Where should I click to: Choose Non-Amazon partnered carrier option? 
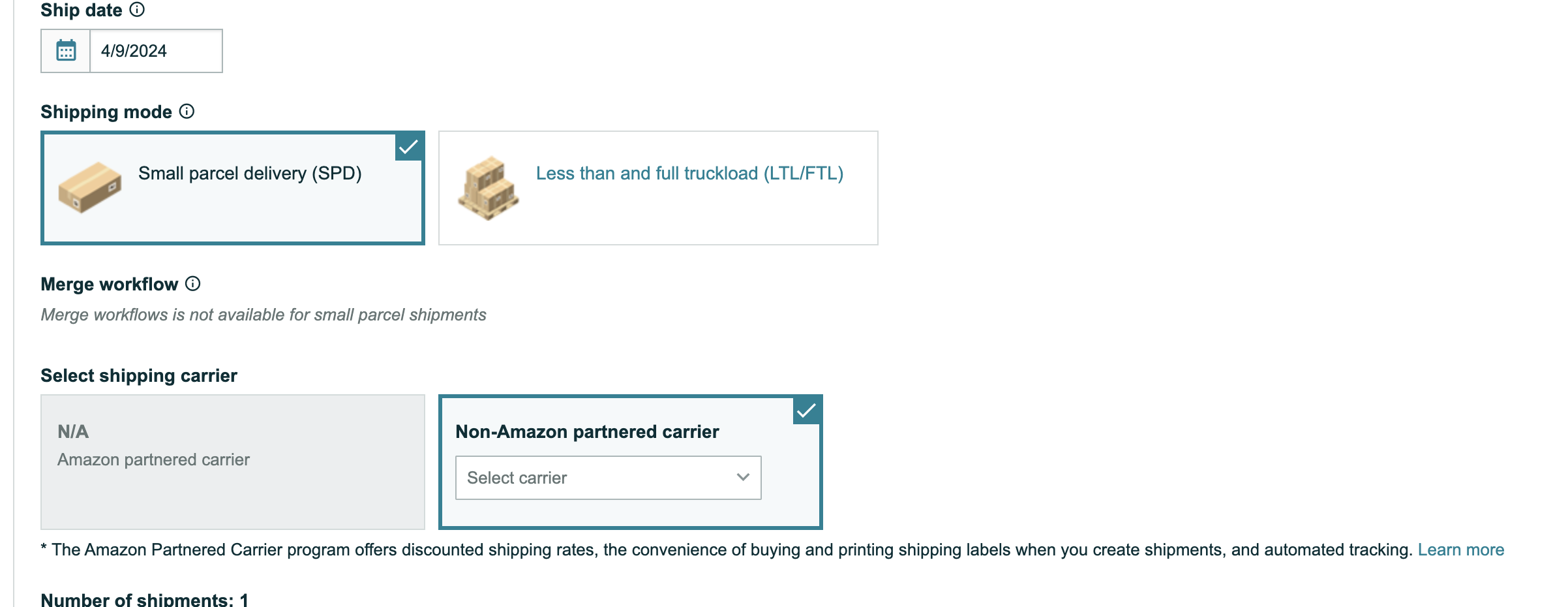[x=631, y=462]
